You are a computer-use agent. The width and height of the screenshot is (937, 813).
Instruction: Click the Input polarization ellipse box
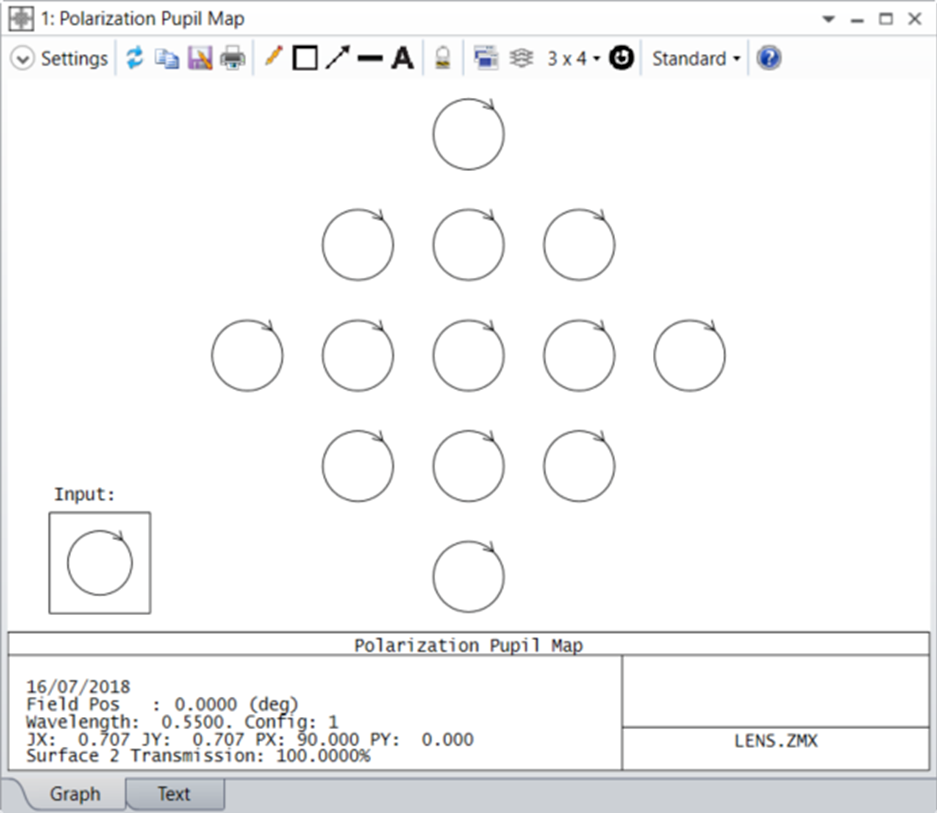(x=100, y=563)
